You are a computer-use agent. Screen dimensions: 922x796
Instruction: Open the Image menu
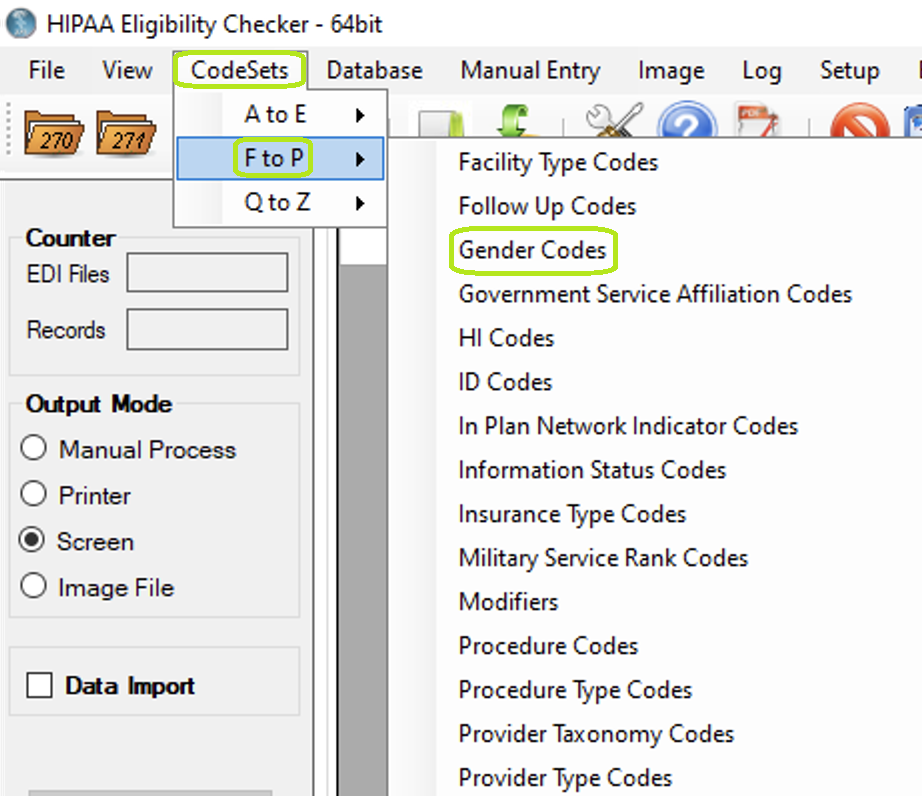pyautogui.click(x=671, y=70)
